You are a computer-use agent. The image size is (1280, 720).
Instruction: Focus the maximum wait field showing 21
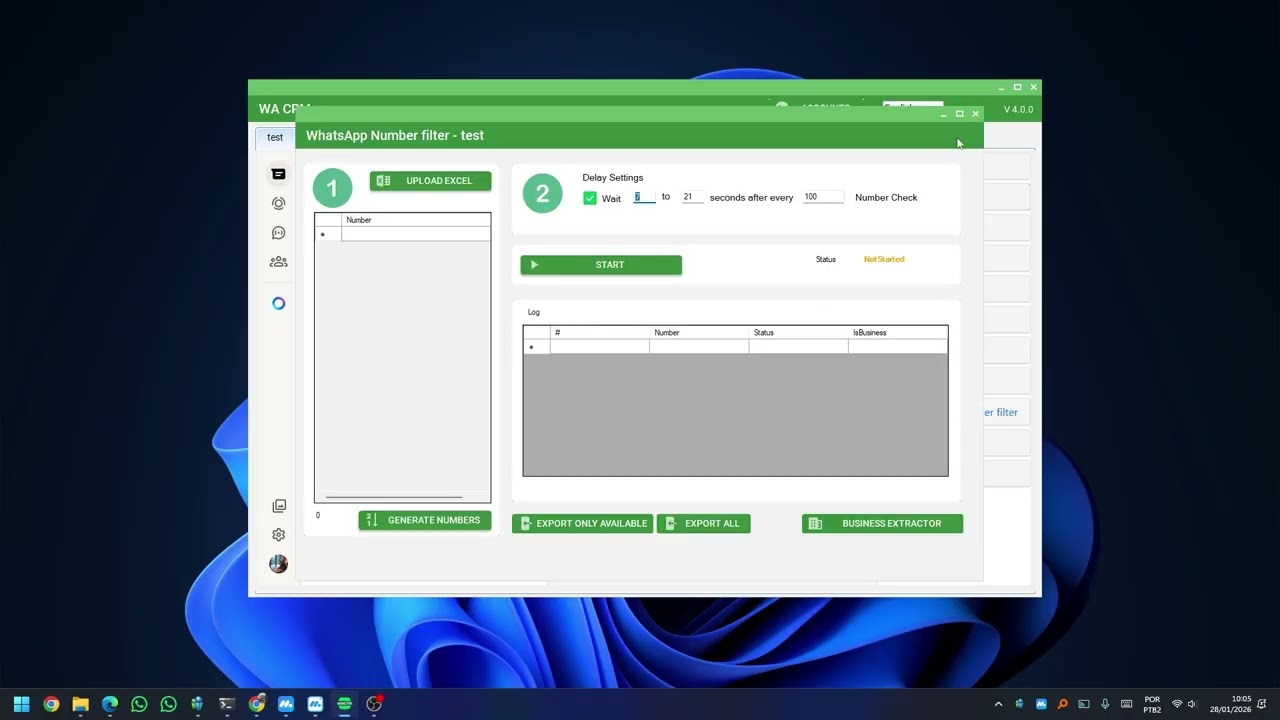[x=692, y=197]
